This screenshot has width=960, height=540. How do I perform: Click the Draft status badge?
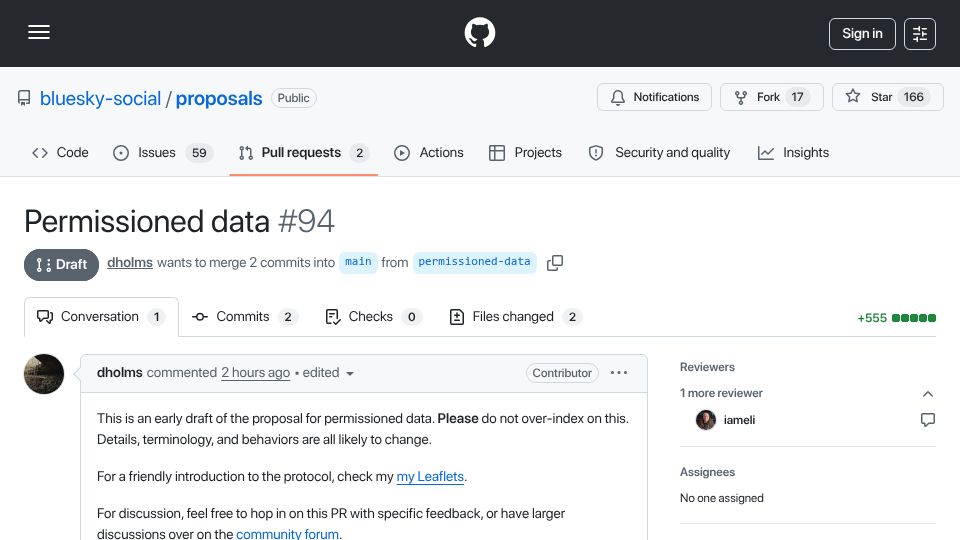[x=61, y=264]
